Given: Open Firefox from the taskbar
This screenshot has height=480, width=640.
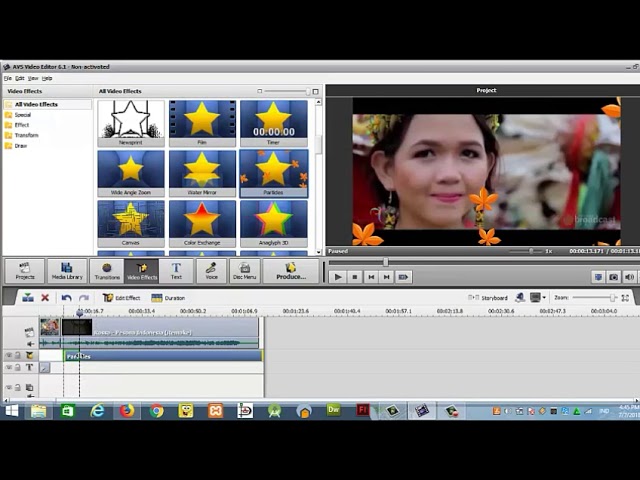Looking at the screenshot, I should [x=127, y=411].
